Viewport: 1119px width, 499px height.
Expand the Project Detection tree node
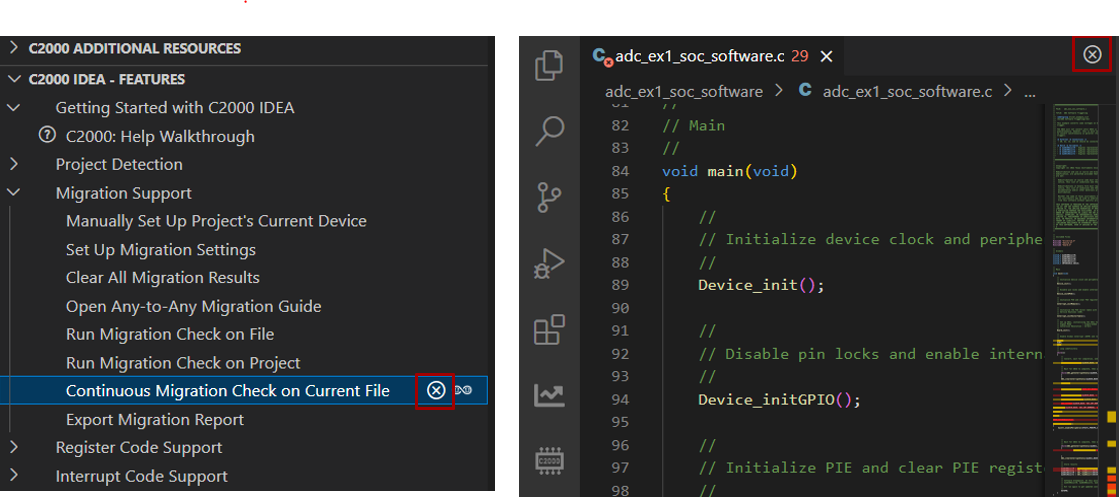(14, 164)
